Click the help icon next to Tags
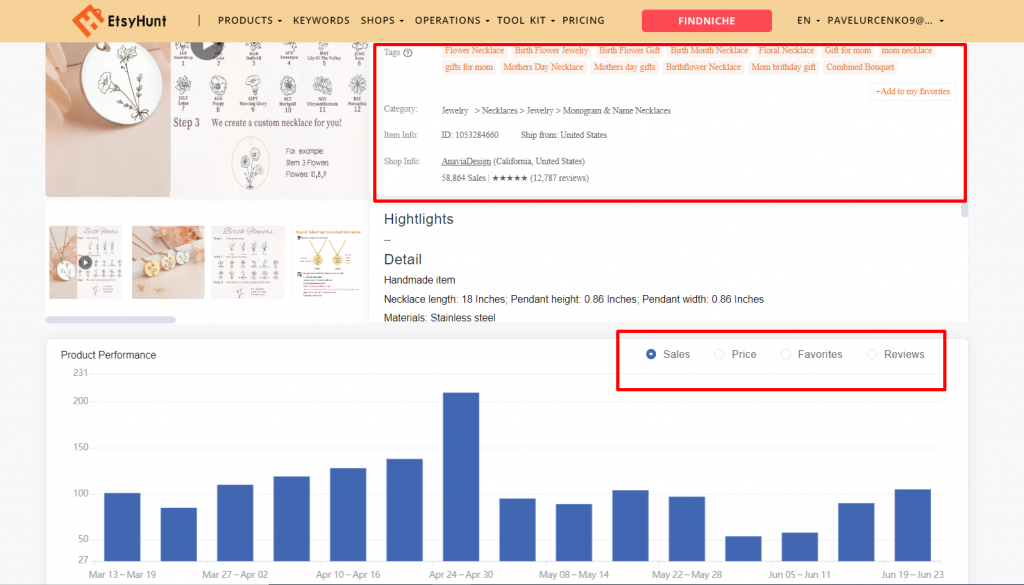The height and width of the screenshot is (585, 1024). point(407,53)
